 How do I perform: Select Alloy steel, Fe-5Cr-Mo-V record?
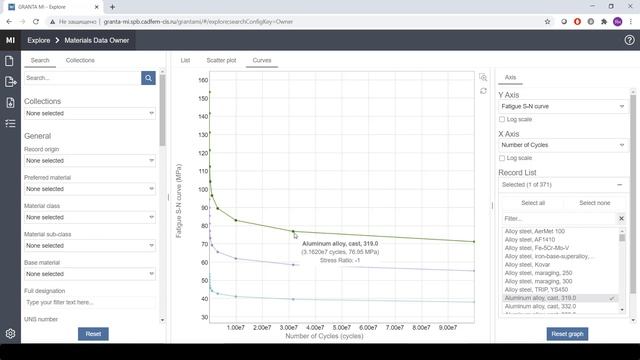click(537, 248)
